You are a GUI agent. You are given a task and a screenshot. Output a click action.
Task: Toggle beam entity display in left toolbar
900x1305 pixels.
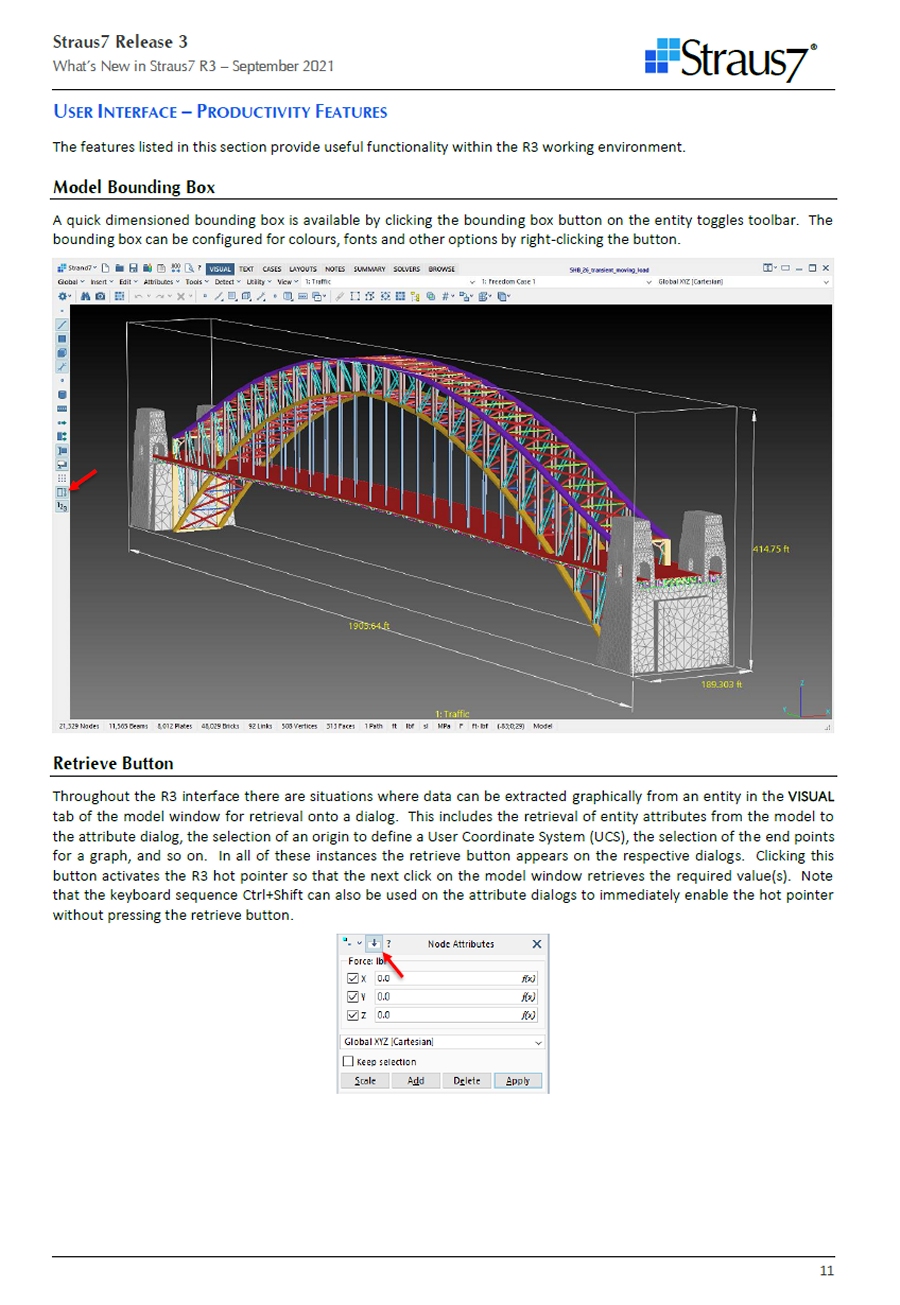[61, 324]
